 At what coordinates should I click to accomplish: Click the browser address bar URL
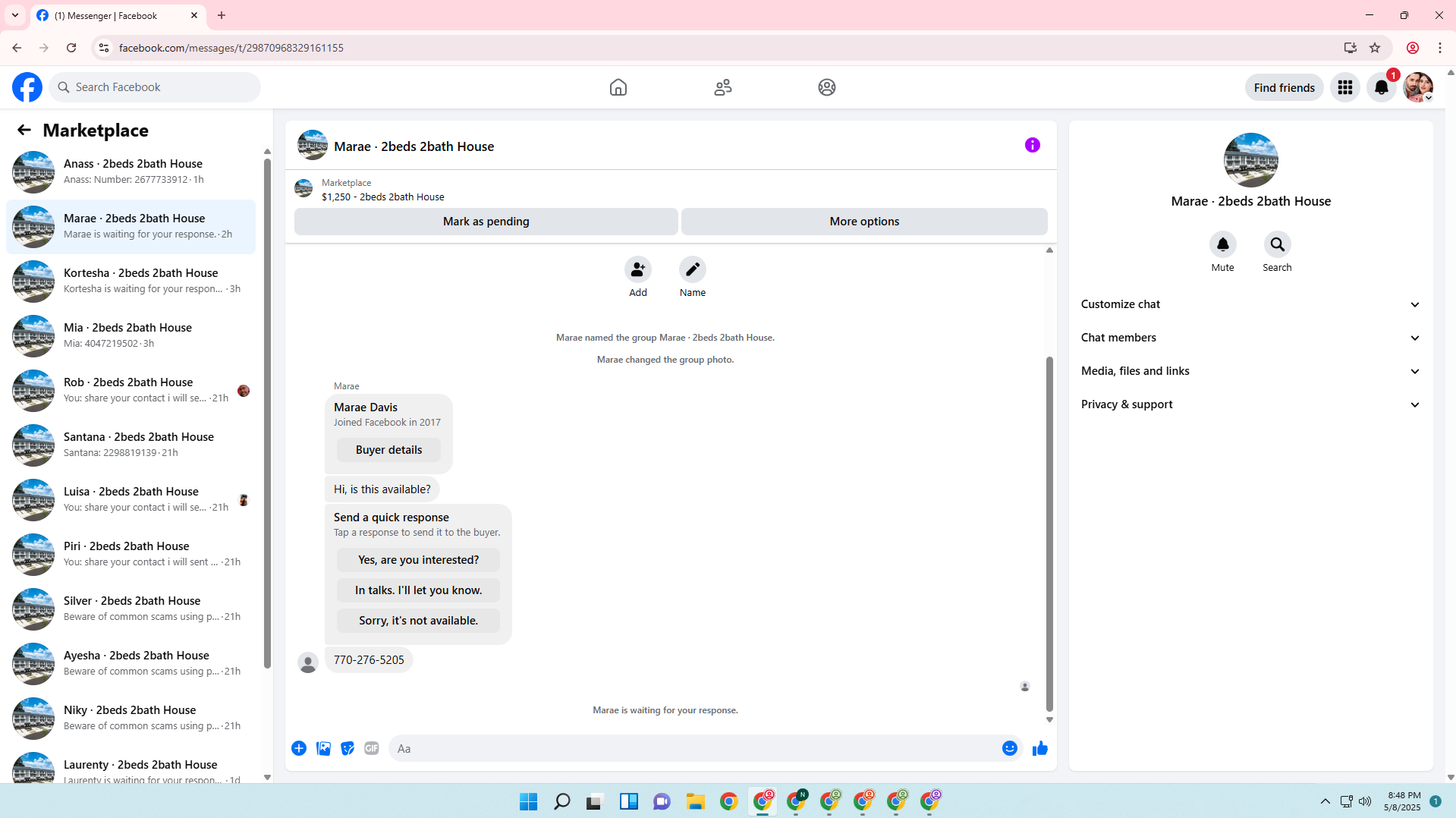(231, 48)
